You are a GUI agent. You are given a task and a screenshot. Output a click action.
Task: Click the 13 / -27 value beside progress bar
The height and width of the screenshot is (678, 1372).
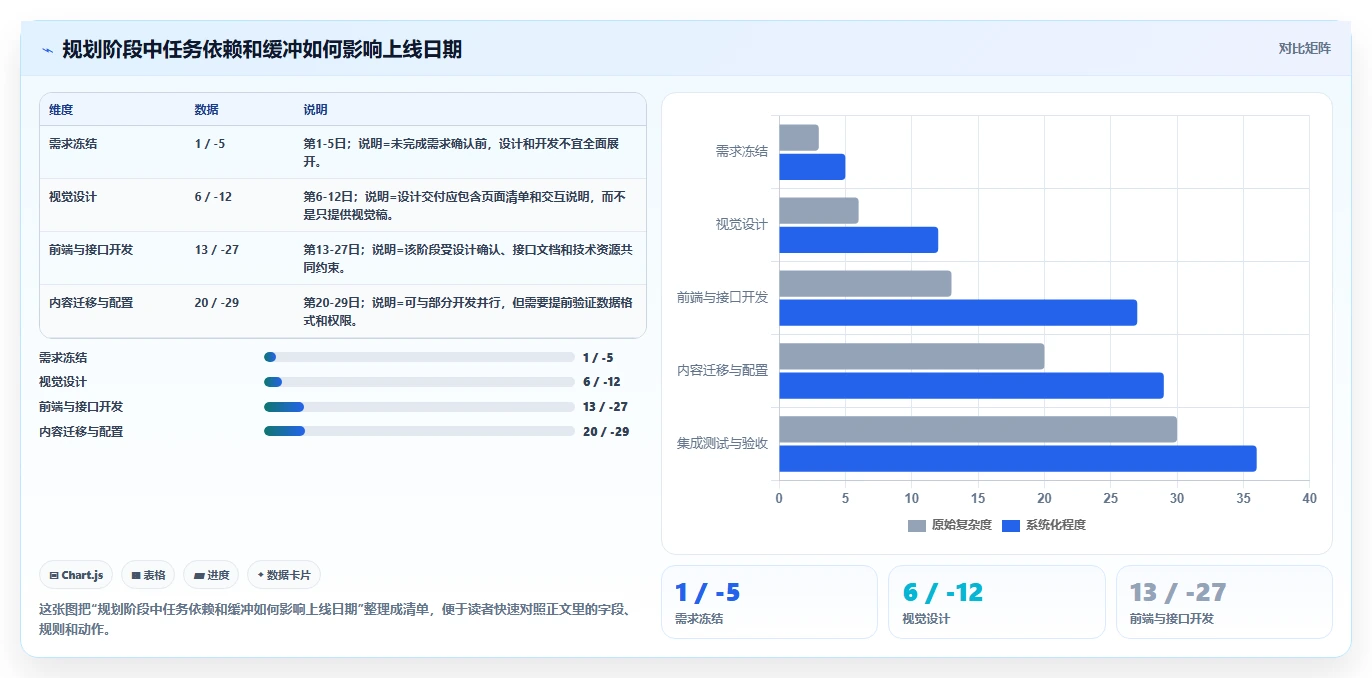click(605, 407)
